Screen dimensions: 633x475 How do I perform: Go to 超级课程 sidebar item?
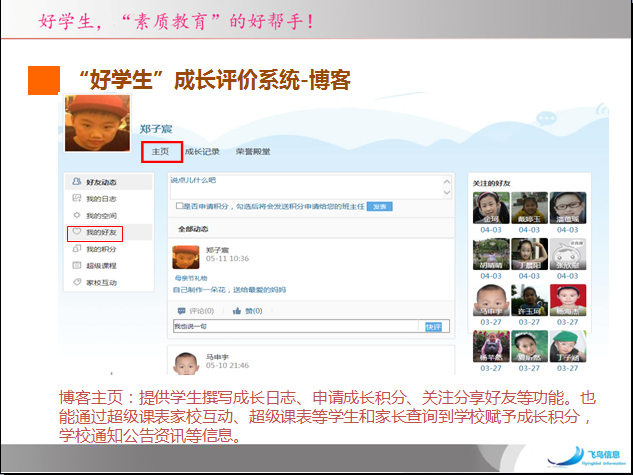tap(76, 265)
